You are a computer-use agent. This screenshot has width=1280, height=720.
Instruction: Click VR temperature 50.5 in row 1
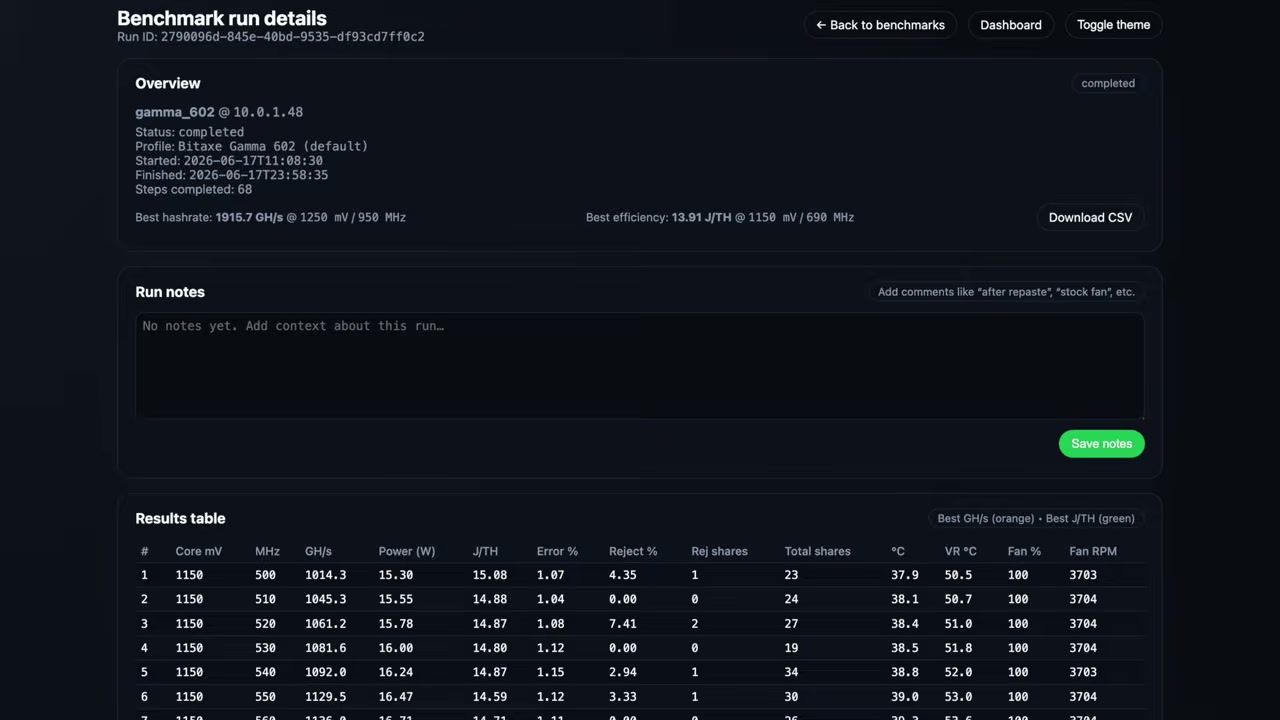tap(958, 575)
